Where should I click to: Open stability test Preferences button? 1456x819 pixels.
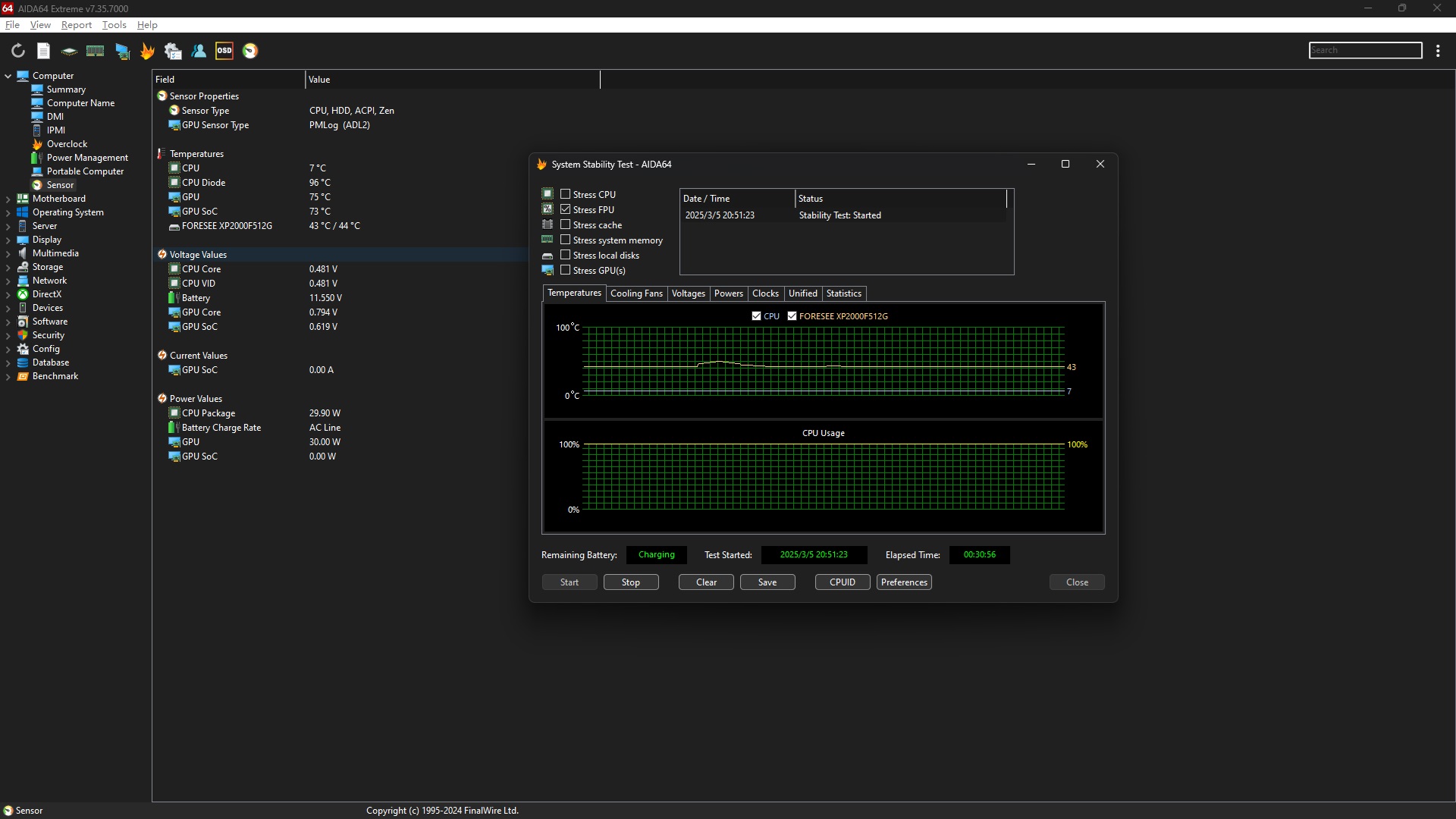[904, 582]
